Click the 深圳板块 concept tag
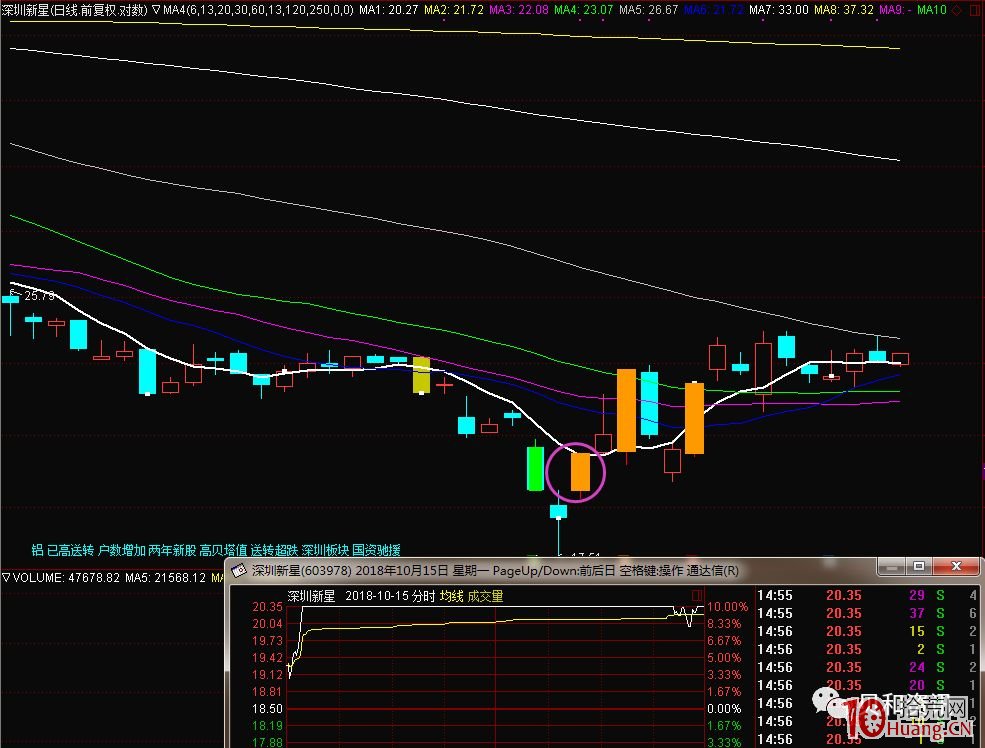Image resolution: width=985 pixels, height=748 pixels. [325, 550]
